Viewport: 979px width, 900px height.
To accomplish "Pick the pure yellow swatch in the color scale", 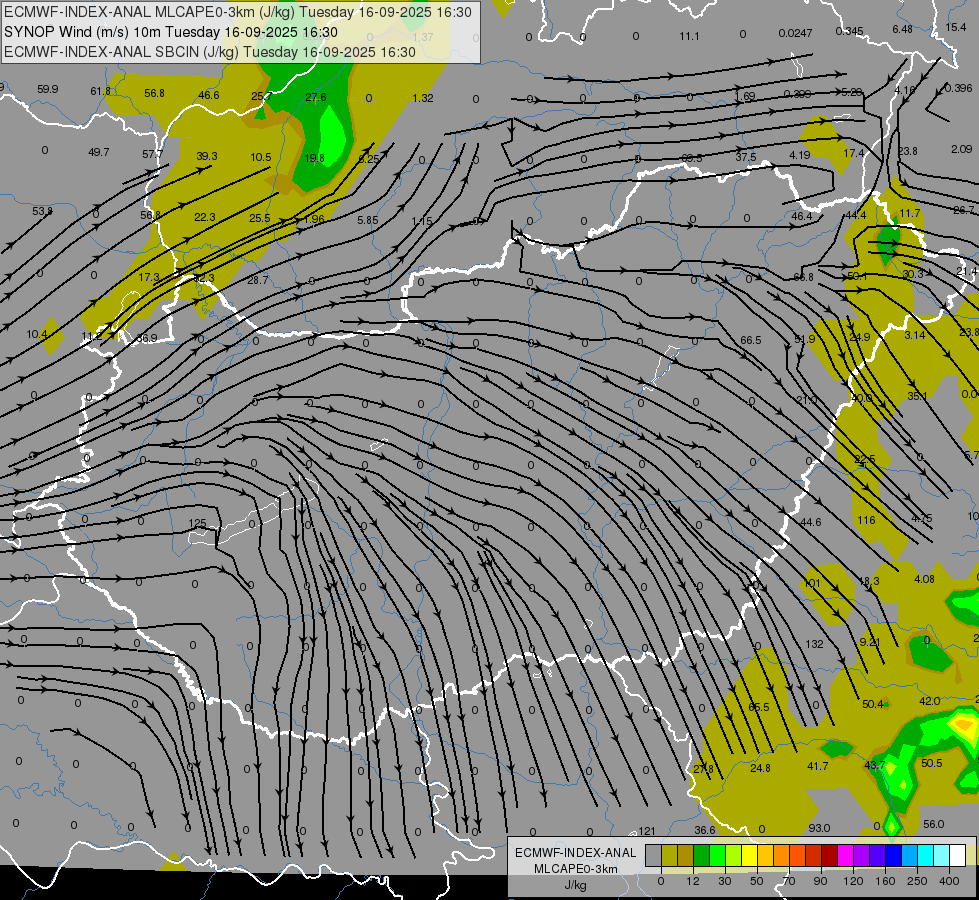I will pos(749,855).
